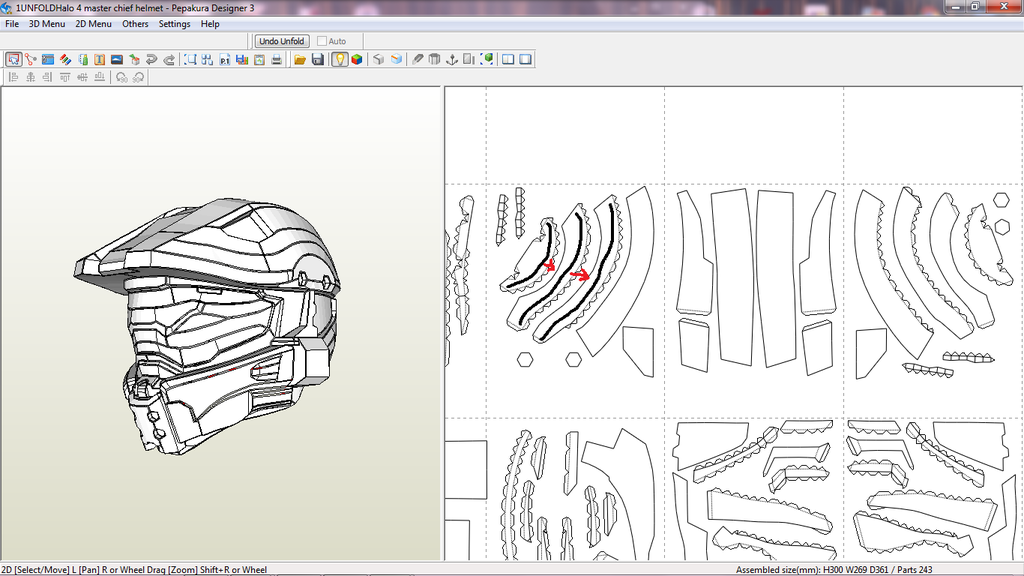Click the gray panel with bar icon
Screen dimensions: 1024x576
point(469,59)
